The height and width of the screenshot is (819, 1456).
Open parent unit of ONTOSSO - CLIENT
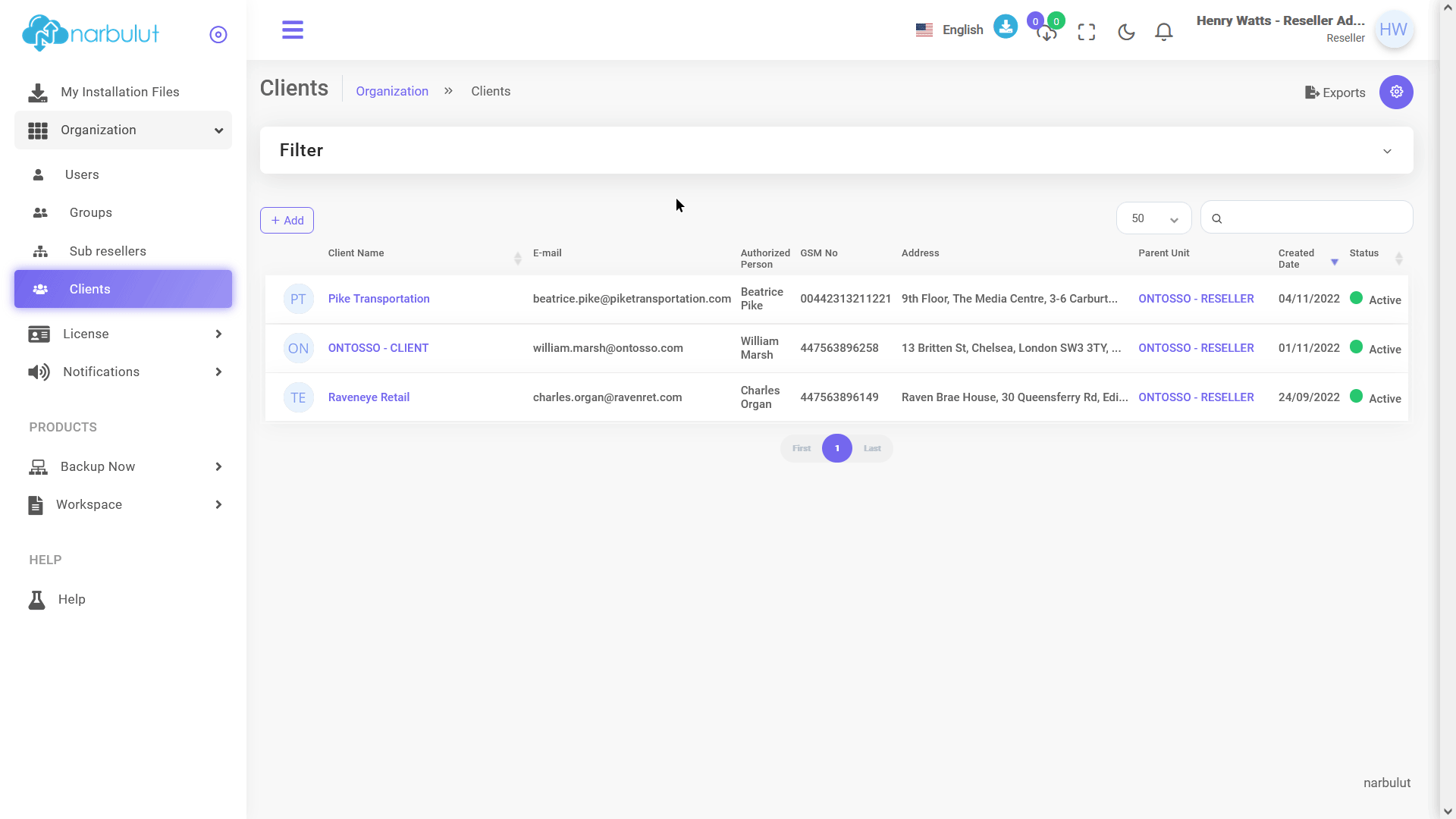1196,348
